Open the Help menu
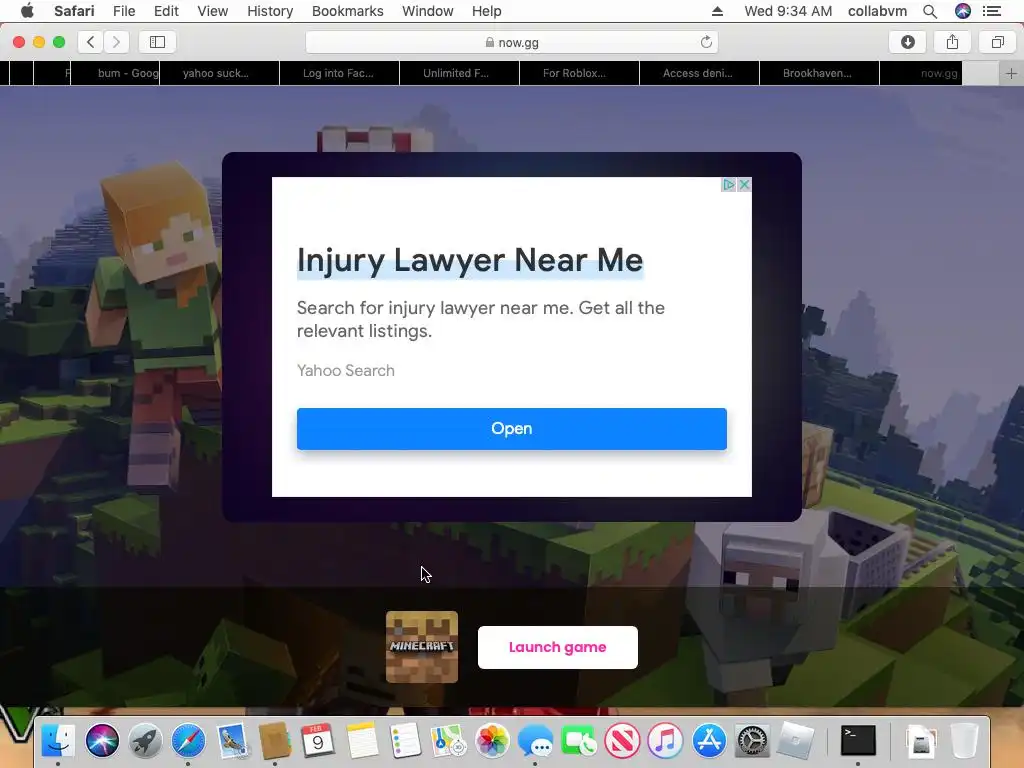 (x=487, y=11)
